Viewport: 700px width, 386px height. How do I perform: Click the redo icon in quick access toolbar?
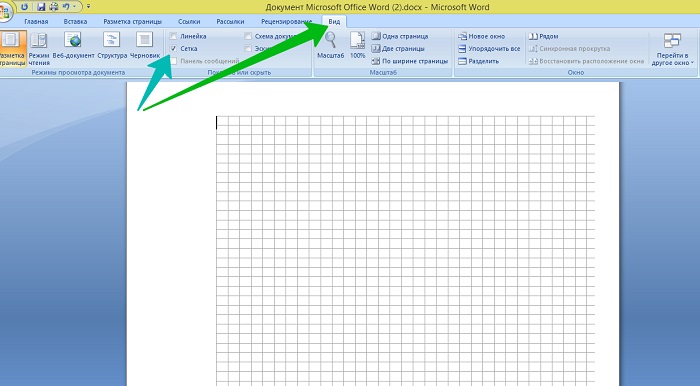click(x=25, y=7)
